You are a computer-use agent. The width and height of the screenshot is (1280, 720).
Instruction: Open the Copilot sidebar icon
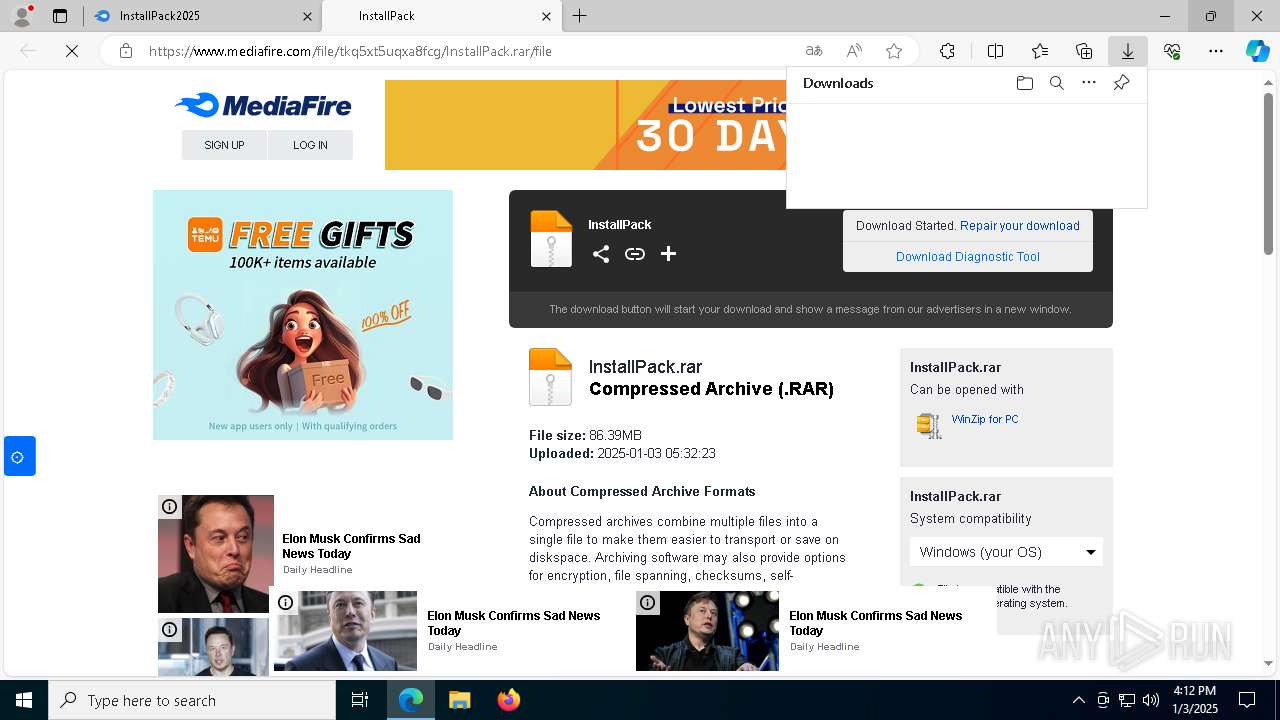[x=1258, y=51]
